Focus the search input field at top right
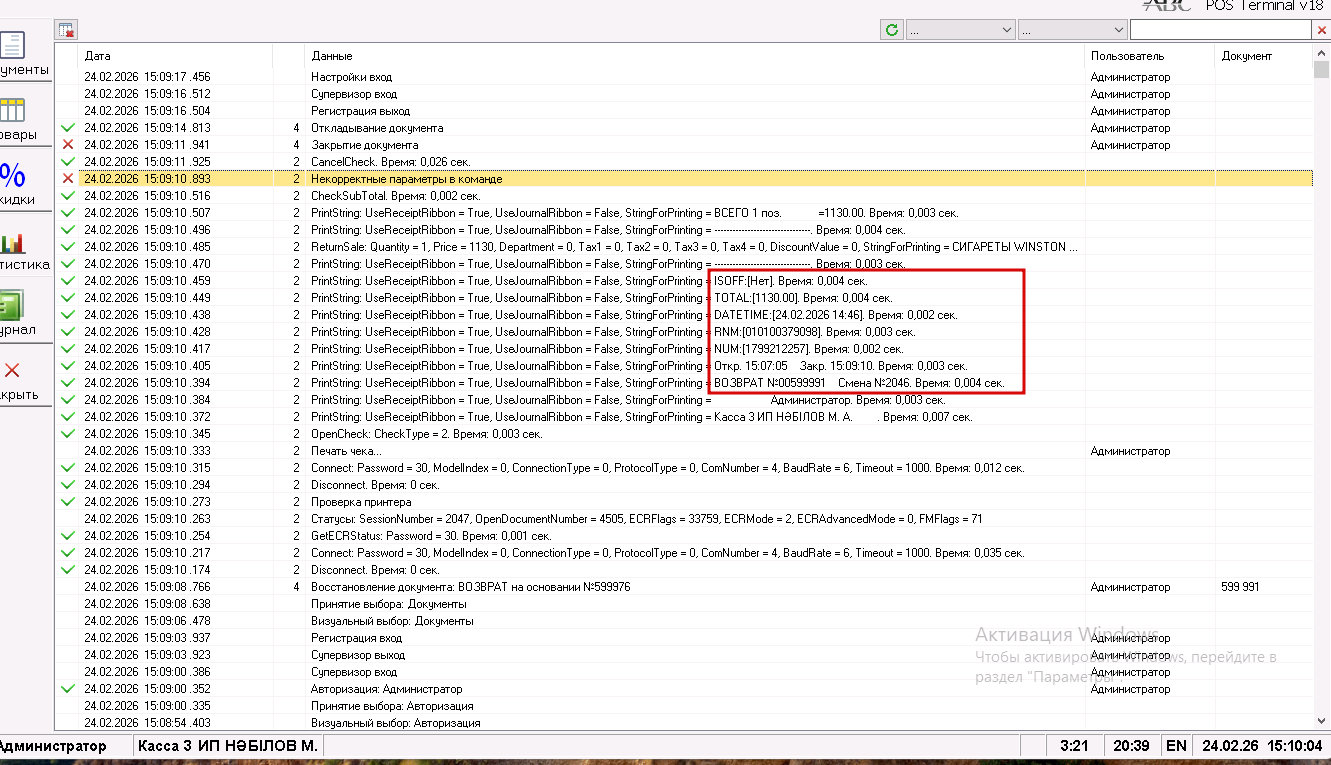This screenshot has width=1331, height=765. coord(1221,31)
